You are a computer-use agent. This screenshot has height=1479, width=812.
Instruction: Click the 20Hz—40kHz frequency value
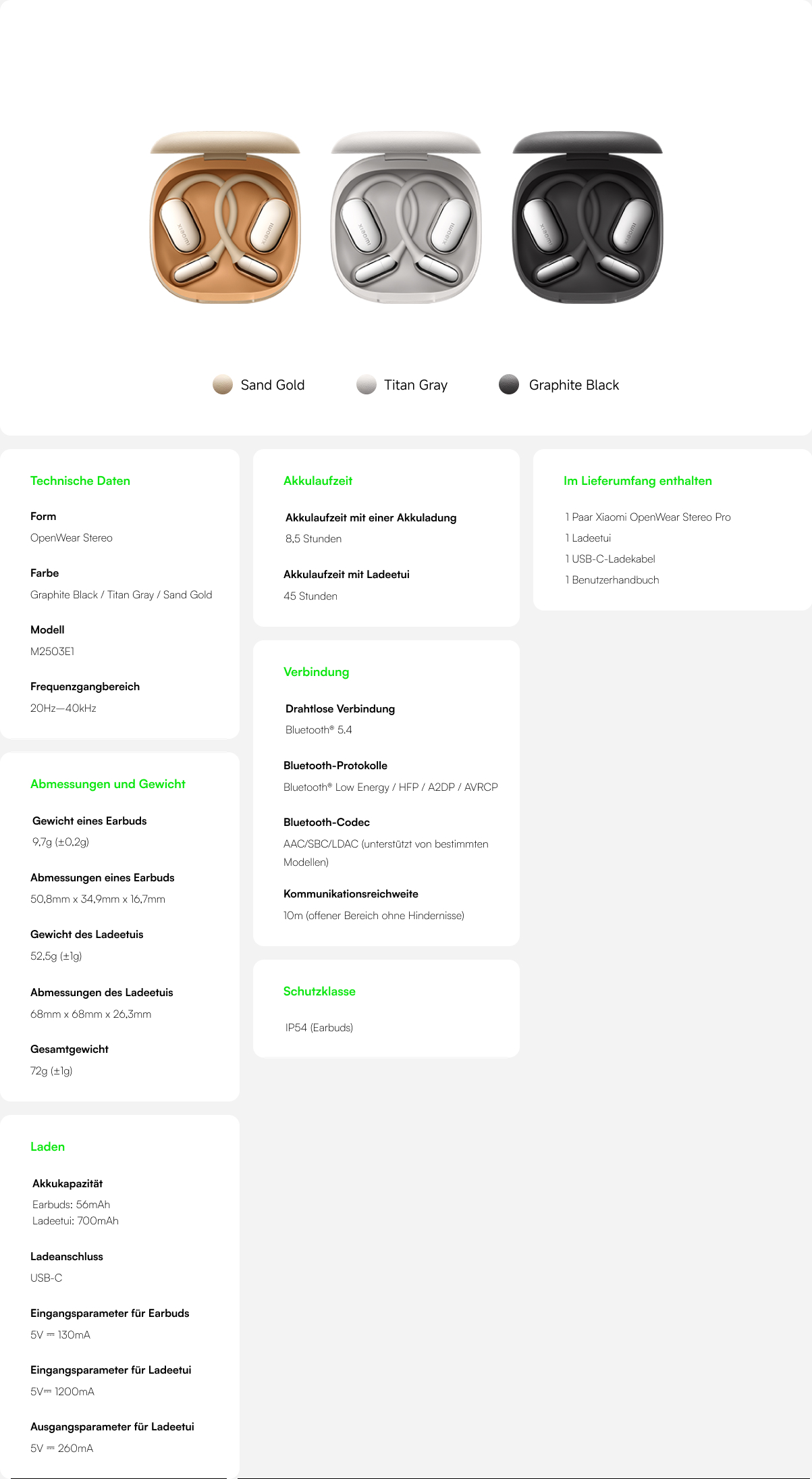(63, 708)
